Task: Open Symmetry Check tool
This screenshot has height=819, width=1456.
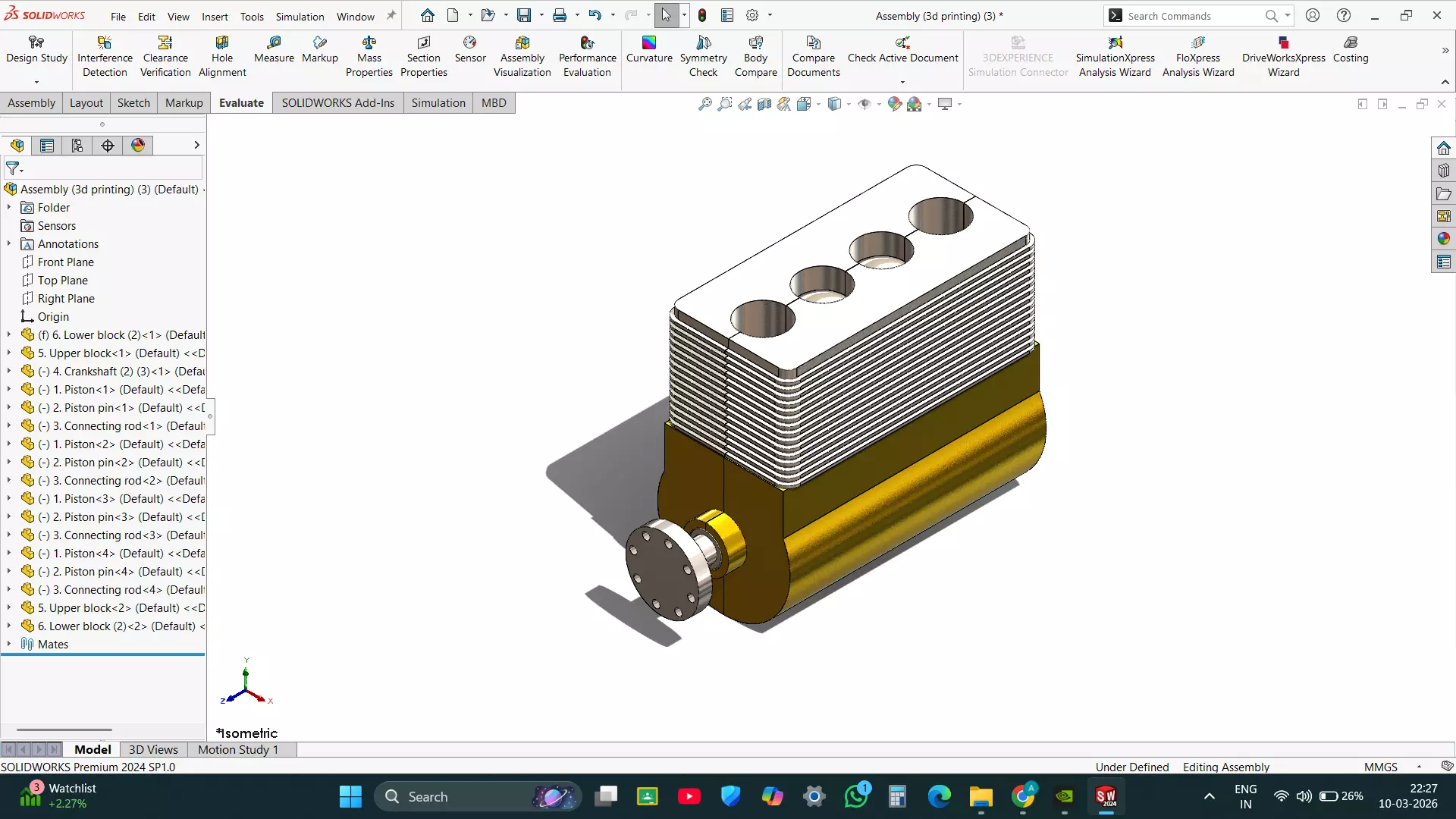Action: pos(703,57)
